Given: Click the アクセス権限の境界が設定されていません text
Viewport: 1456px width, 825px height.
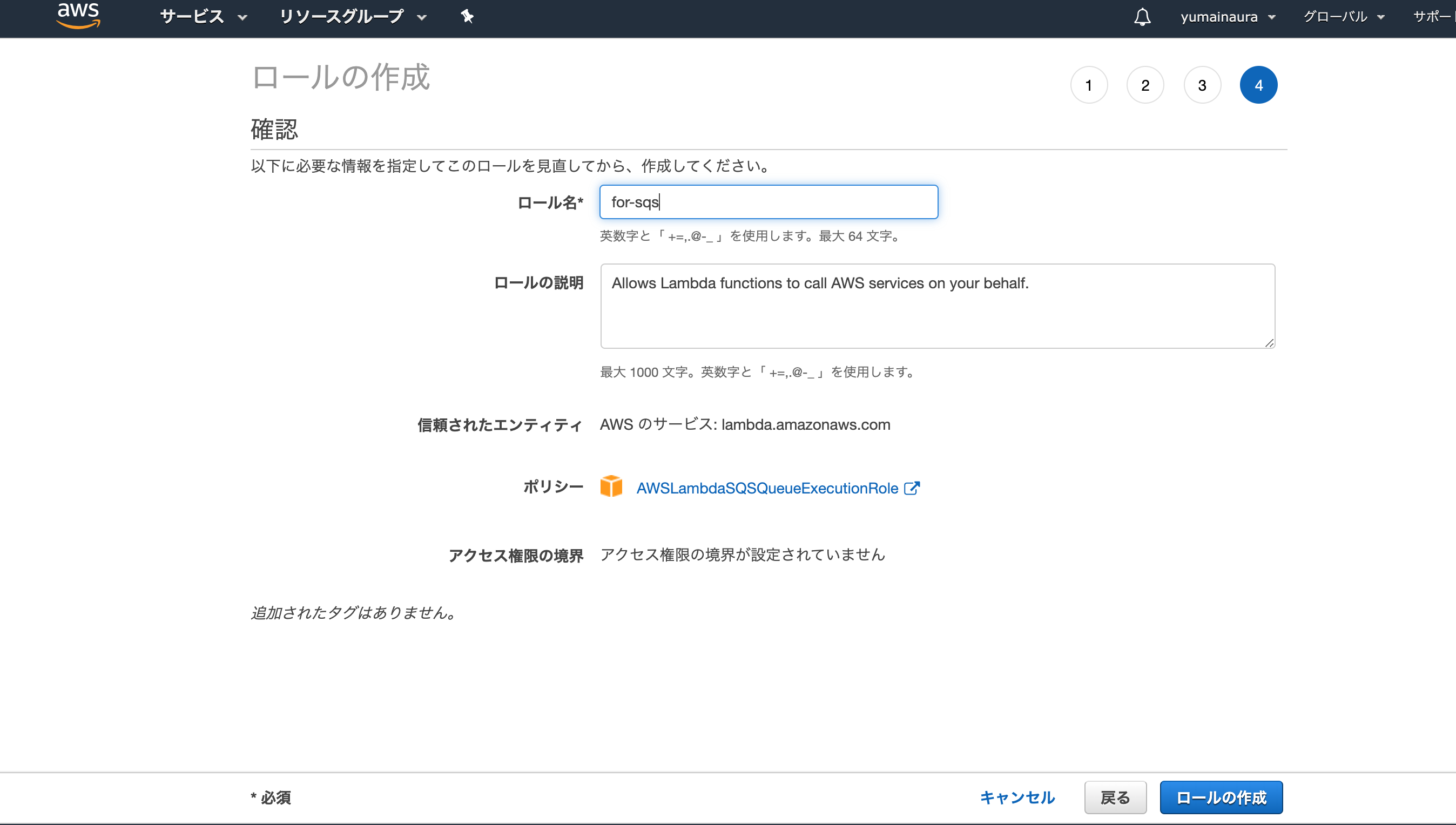Looking at the screenshot, I should pos(743,554).
